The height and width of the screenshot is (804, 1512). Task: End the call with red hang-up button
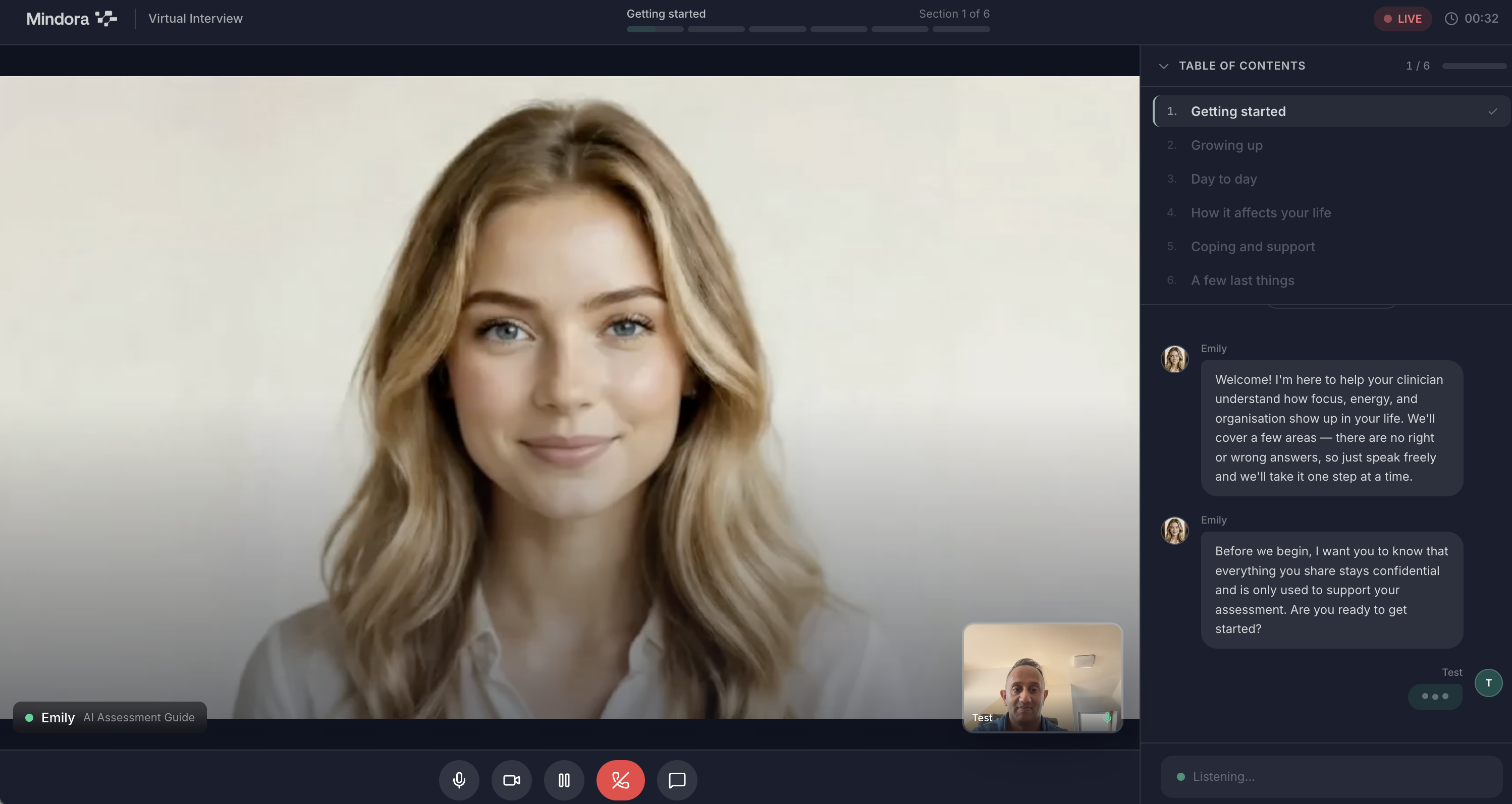pos(620,780)
